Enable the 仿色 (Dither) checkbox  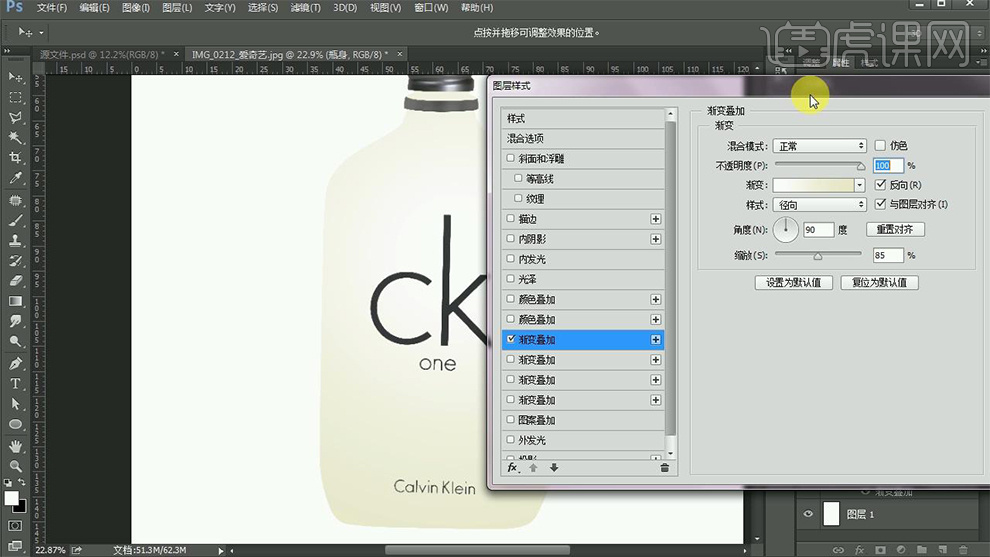tap(880, 146)
